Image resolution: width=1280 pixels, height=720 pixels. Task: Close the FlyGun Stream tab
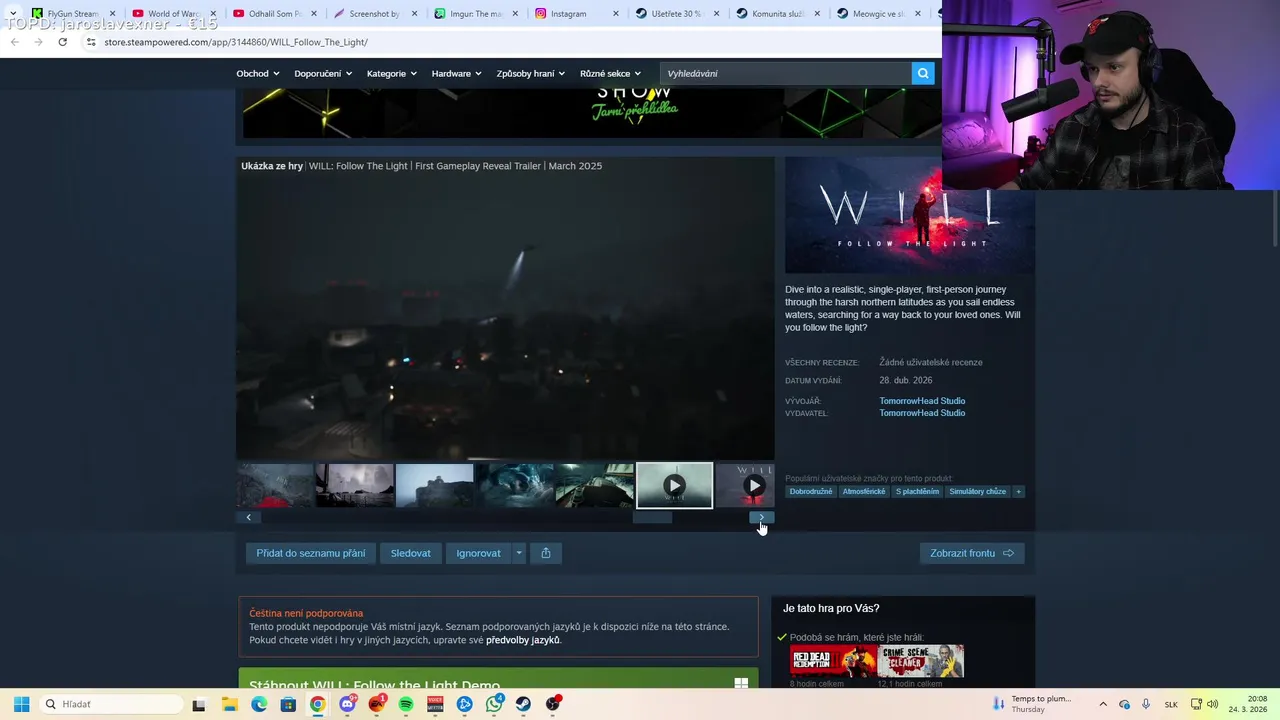tap(112, 14)
